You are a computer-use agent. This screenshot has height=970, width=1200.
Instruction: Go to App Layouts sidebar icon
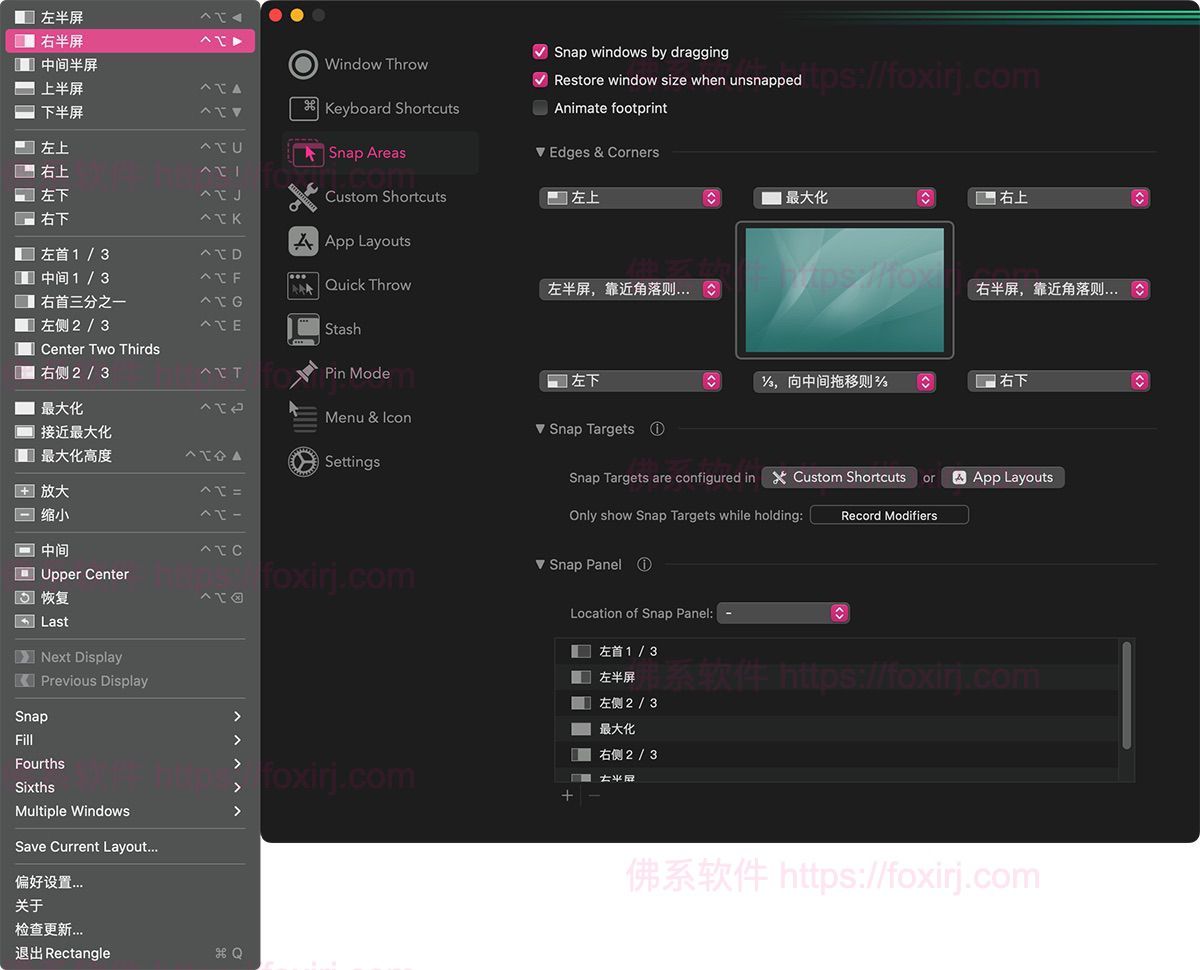click(303, 241)
